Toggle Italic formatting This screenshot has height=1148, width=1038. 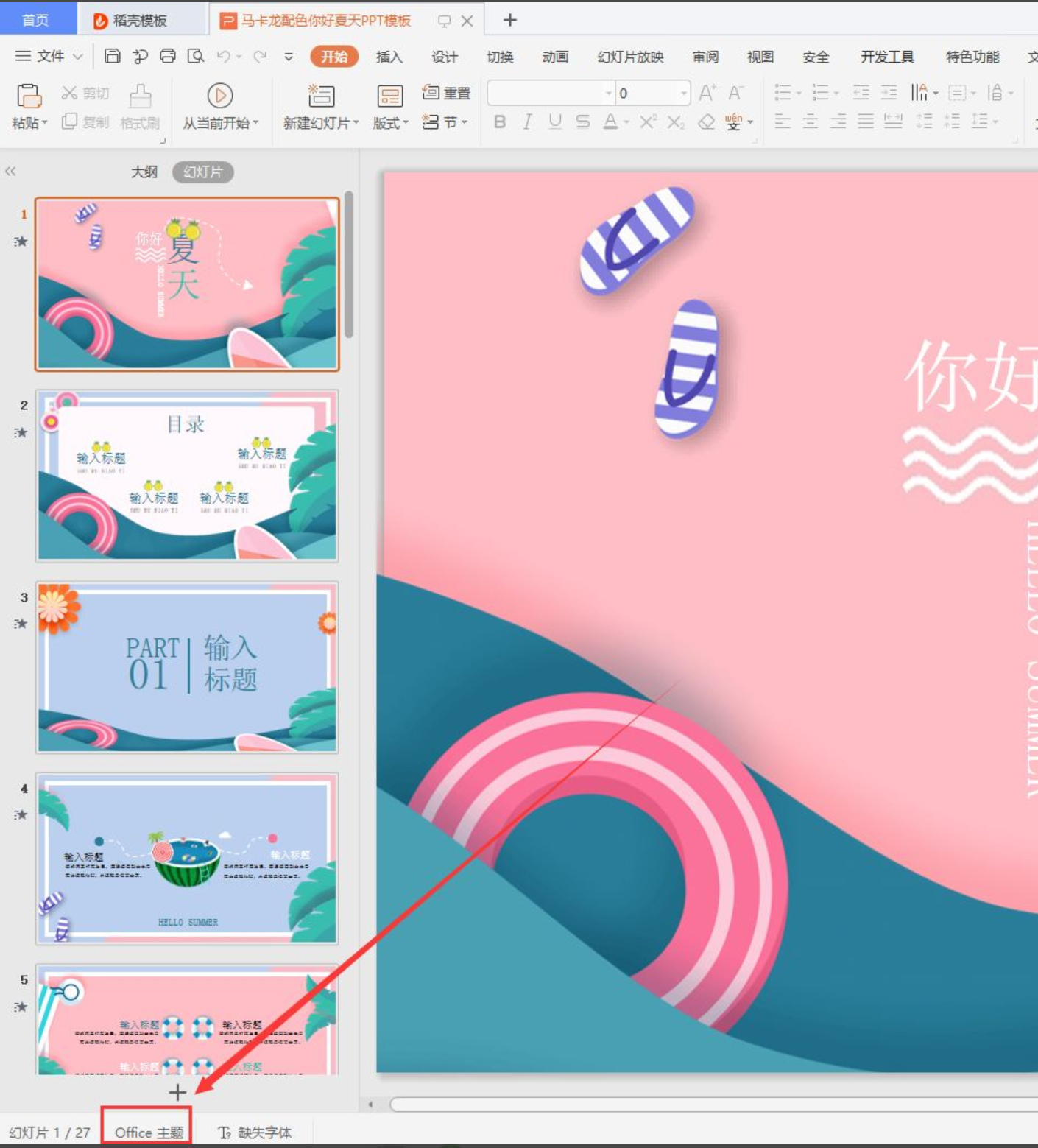pyautogui.click(x=527, y=122)
